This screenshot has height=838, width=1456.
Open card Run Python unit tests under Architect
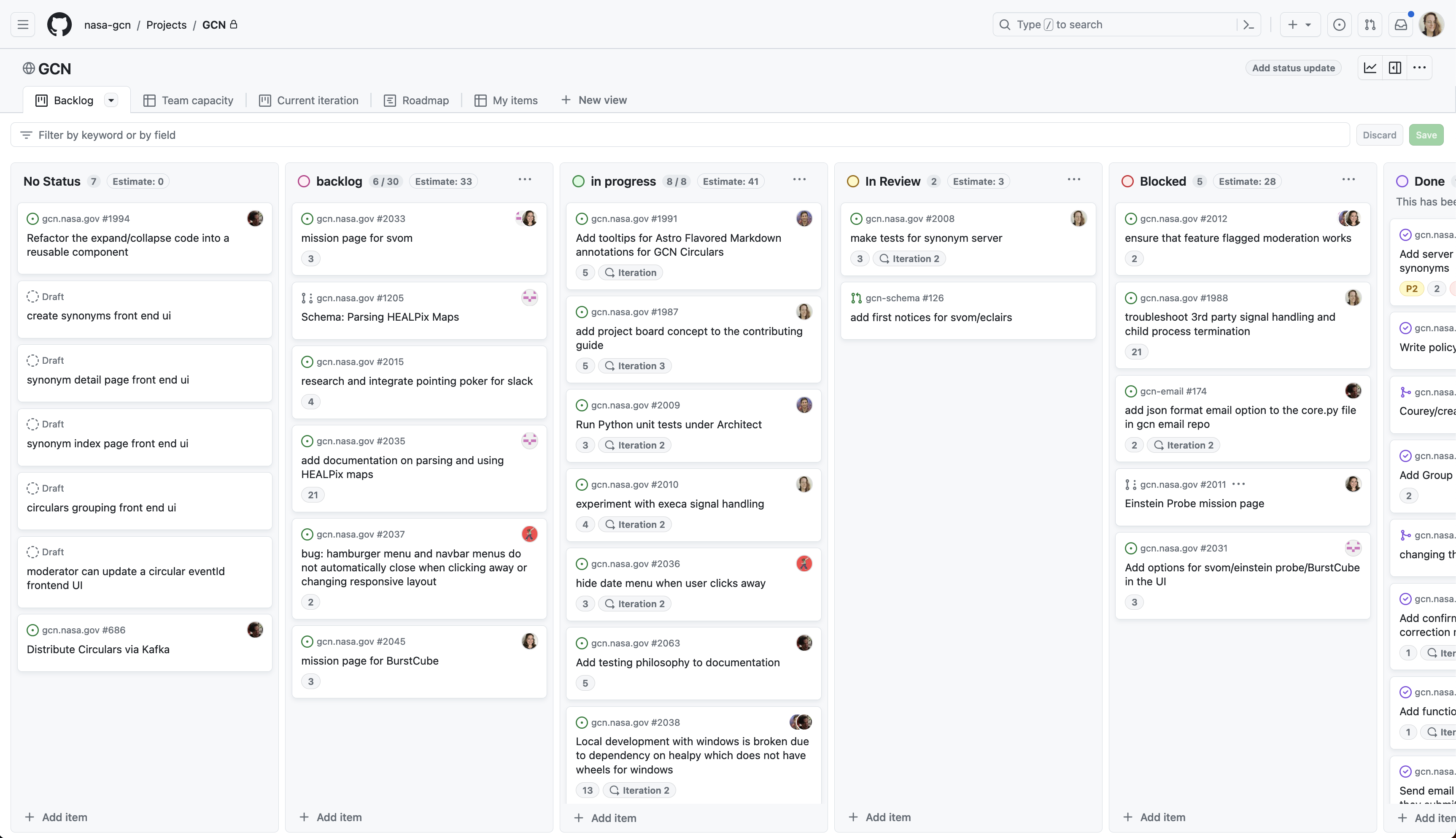tap(669, 425)
